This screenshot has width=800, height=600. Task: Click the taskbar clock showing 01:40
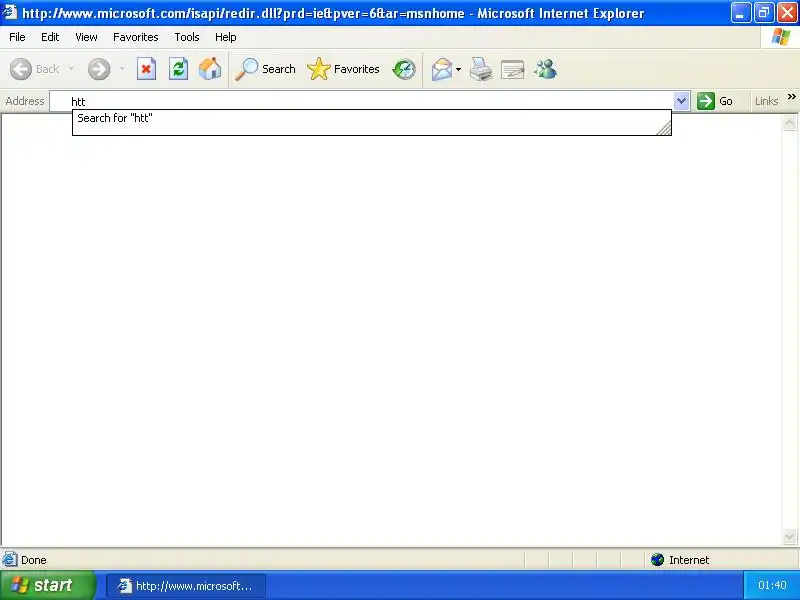(772, 585)
